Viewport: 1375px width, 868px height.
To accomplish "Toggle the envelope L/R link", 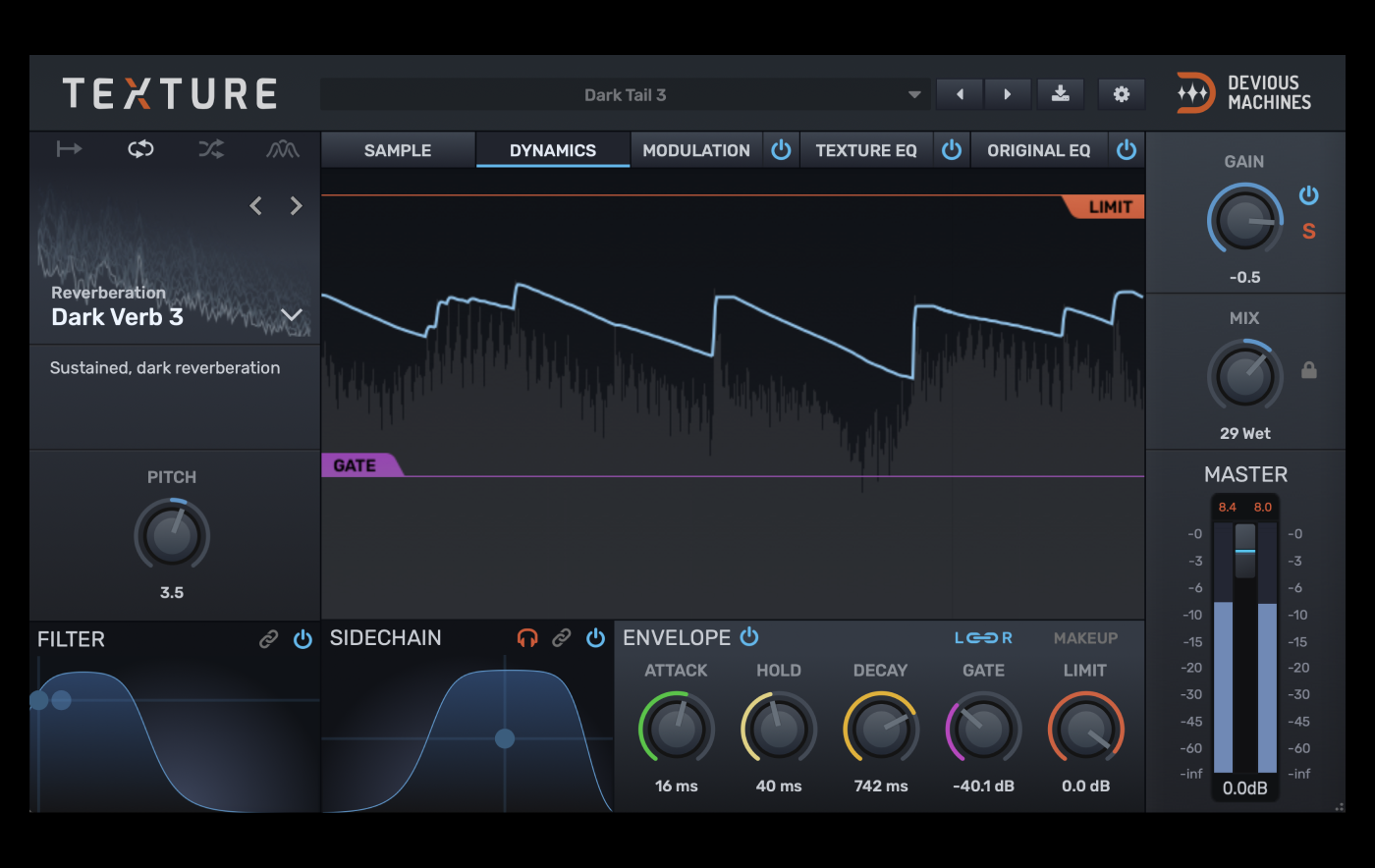I will tap(983, 638).
